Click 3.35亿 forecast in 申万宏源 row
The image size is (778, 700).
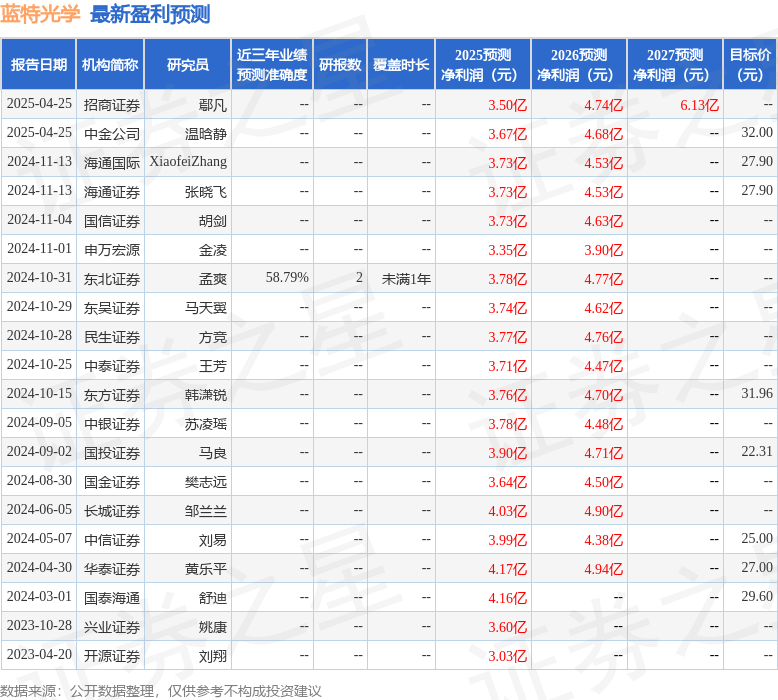coord(507,250)
